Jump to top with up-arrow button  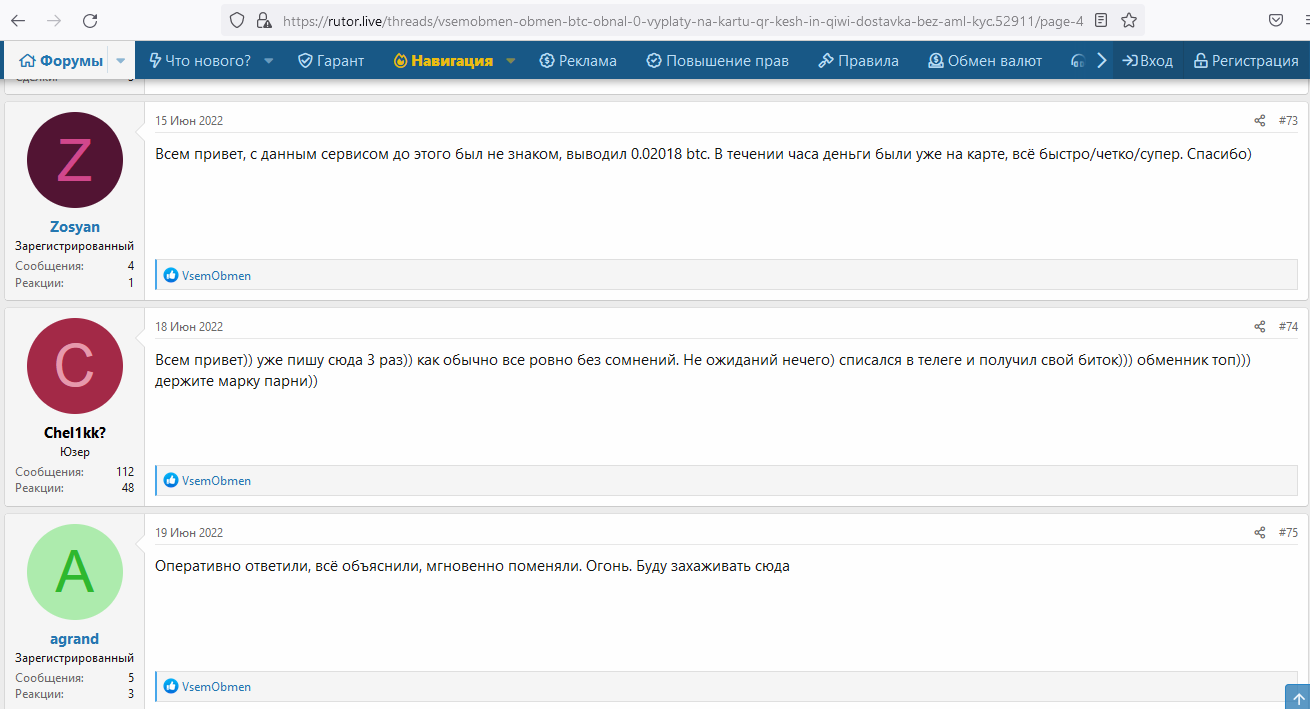(x=1296, y=696)
